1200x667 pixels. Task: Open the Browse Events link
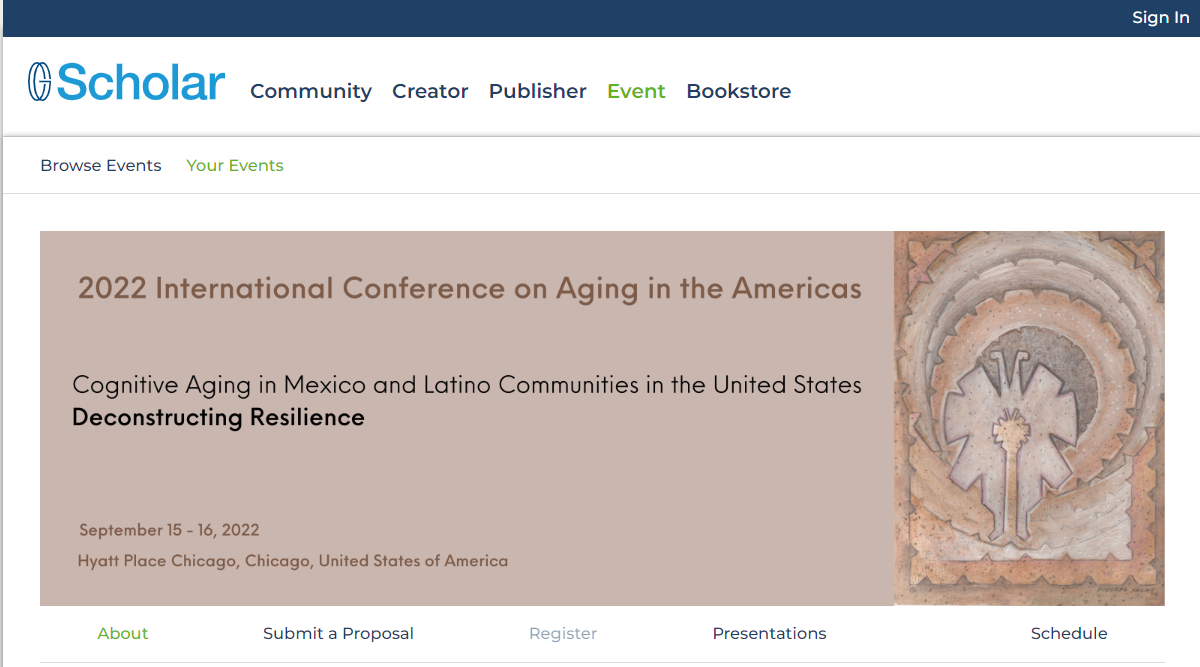coord(101,166)
